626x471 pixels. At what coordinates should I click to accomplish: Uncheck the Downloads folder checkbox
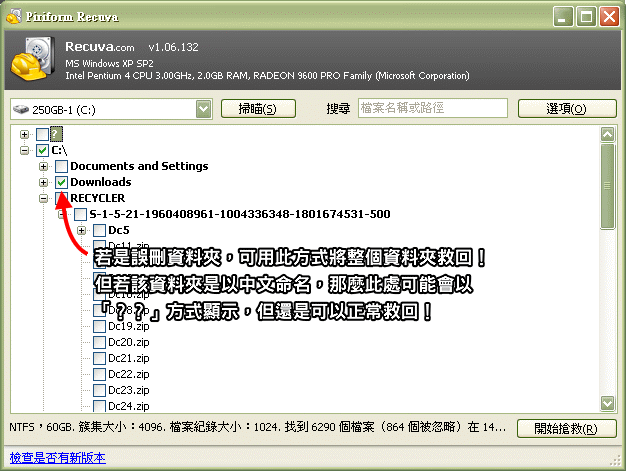tap(61, 182)
